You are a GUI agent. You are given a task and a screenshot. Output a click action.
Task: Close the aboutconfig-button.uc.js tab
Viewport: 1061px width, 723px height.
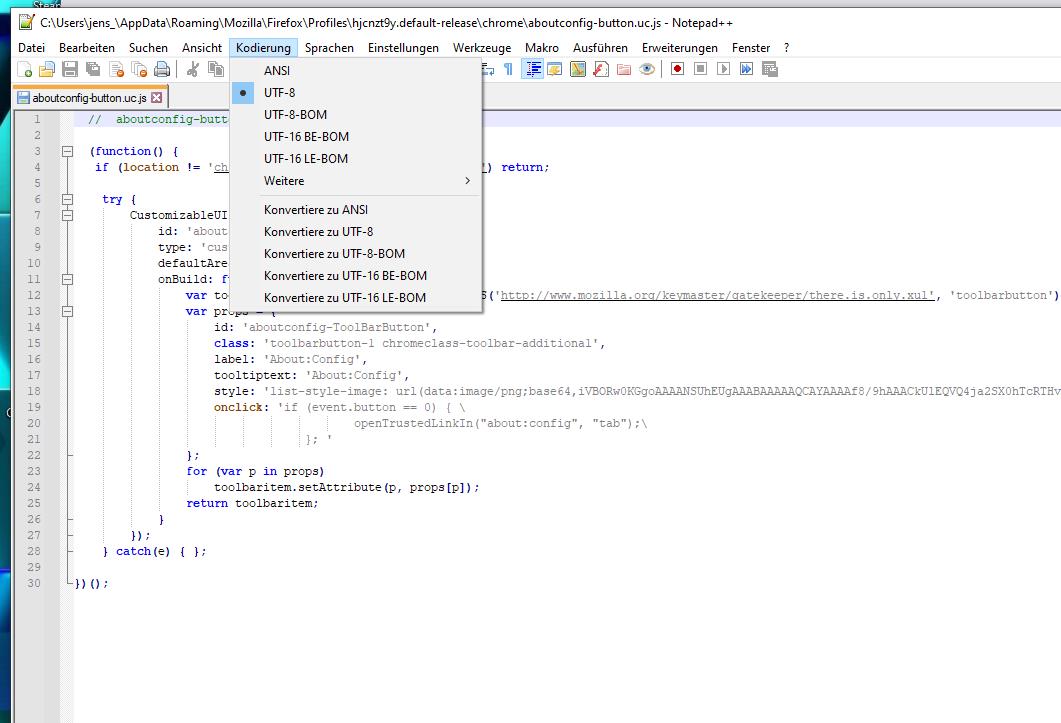(x=156, y=98)
